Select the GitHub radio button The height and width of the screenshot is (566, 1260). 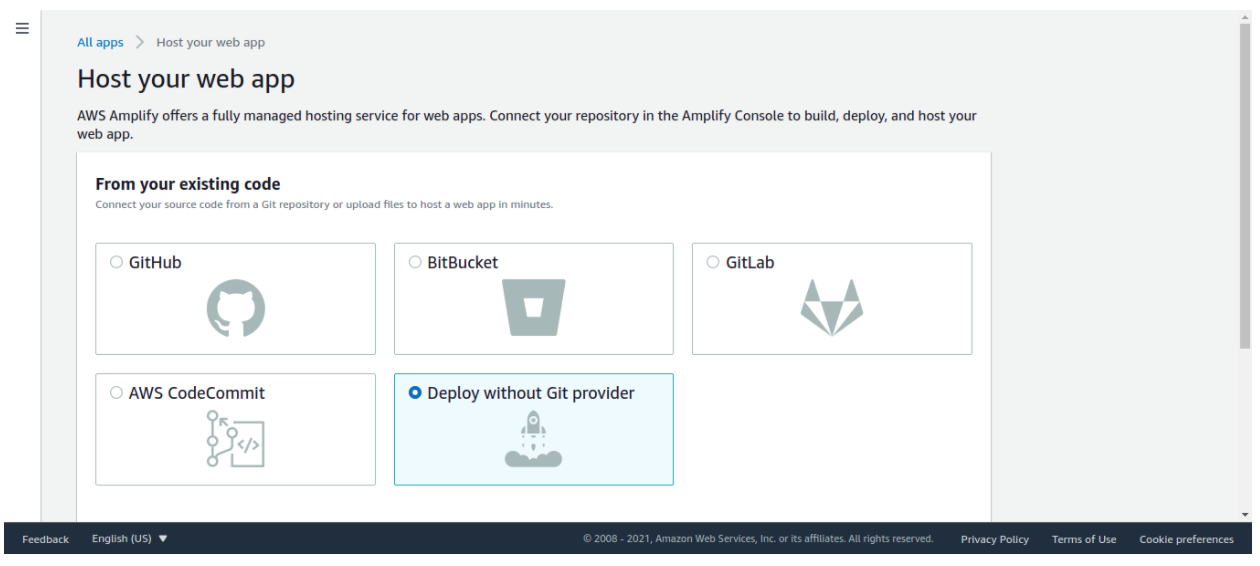coord(117,263)
